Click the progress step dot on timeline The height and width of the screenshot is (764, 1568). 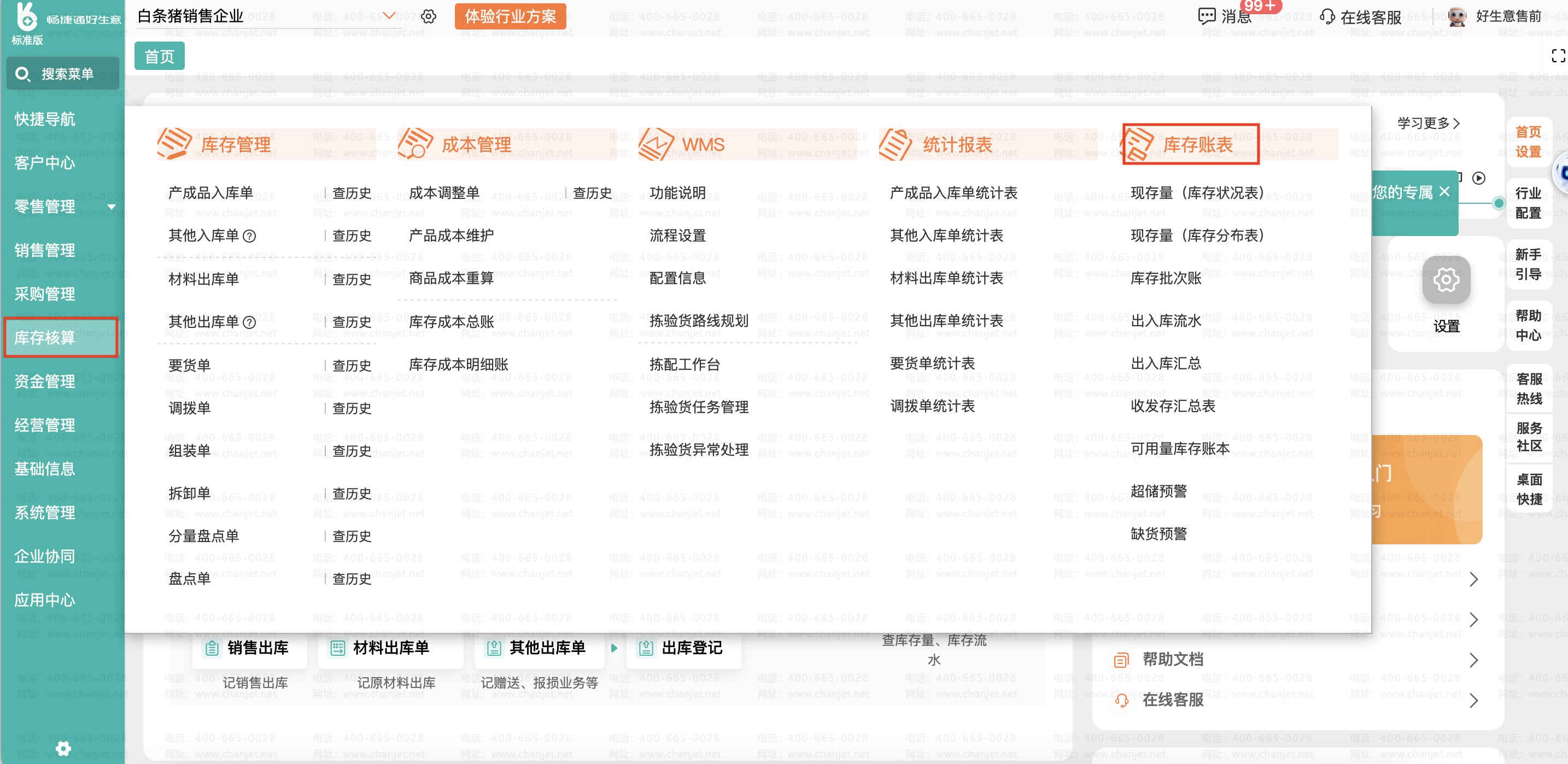click(x=1499, y=203)
